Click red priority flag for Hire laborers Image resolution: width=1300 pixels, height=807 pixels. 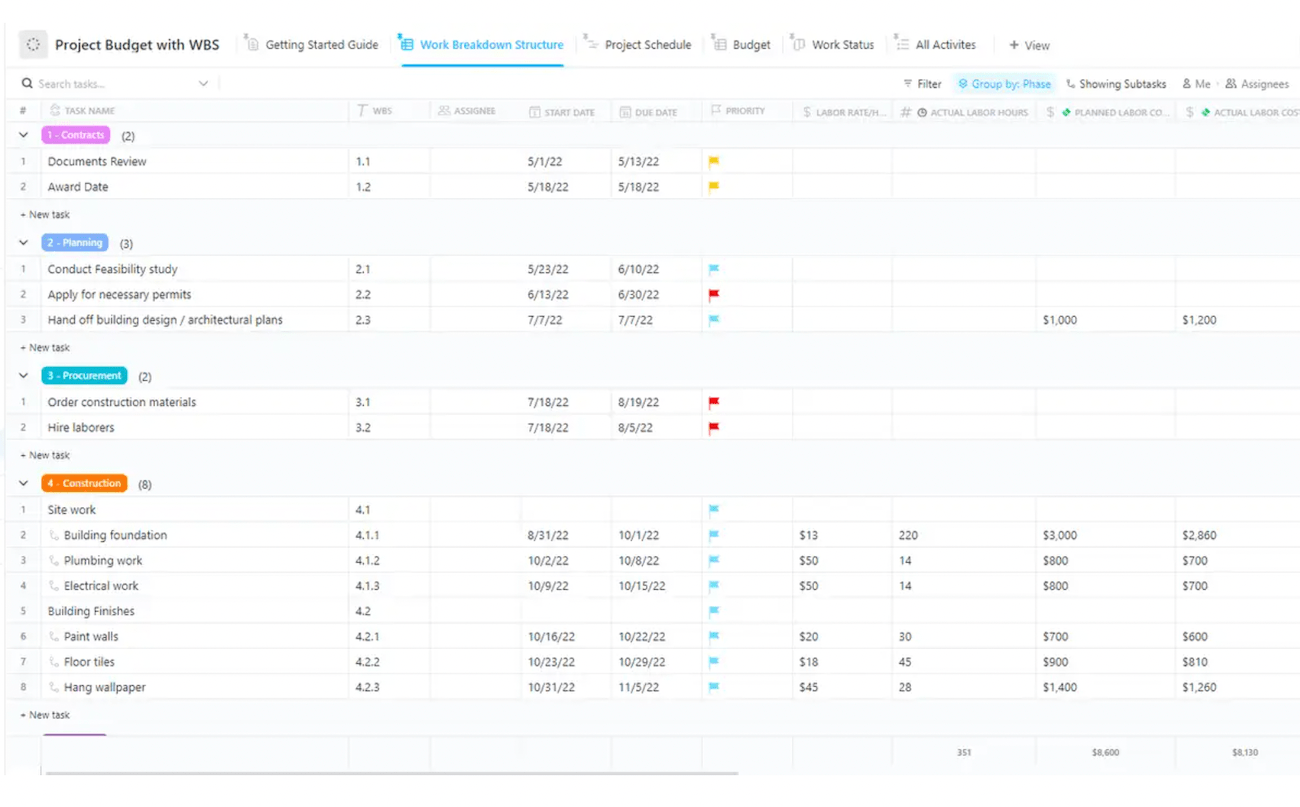714,428
